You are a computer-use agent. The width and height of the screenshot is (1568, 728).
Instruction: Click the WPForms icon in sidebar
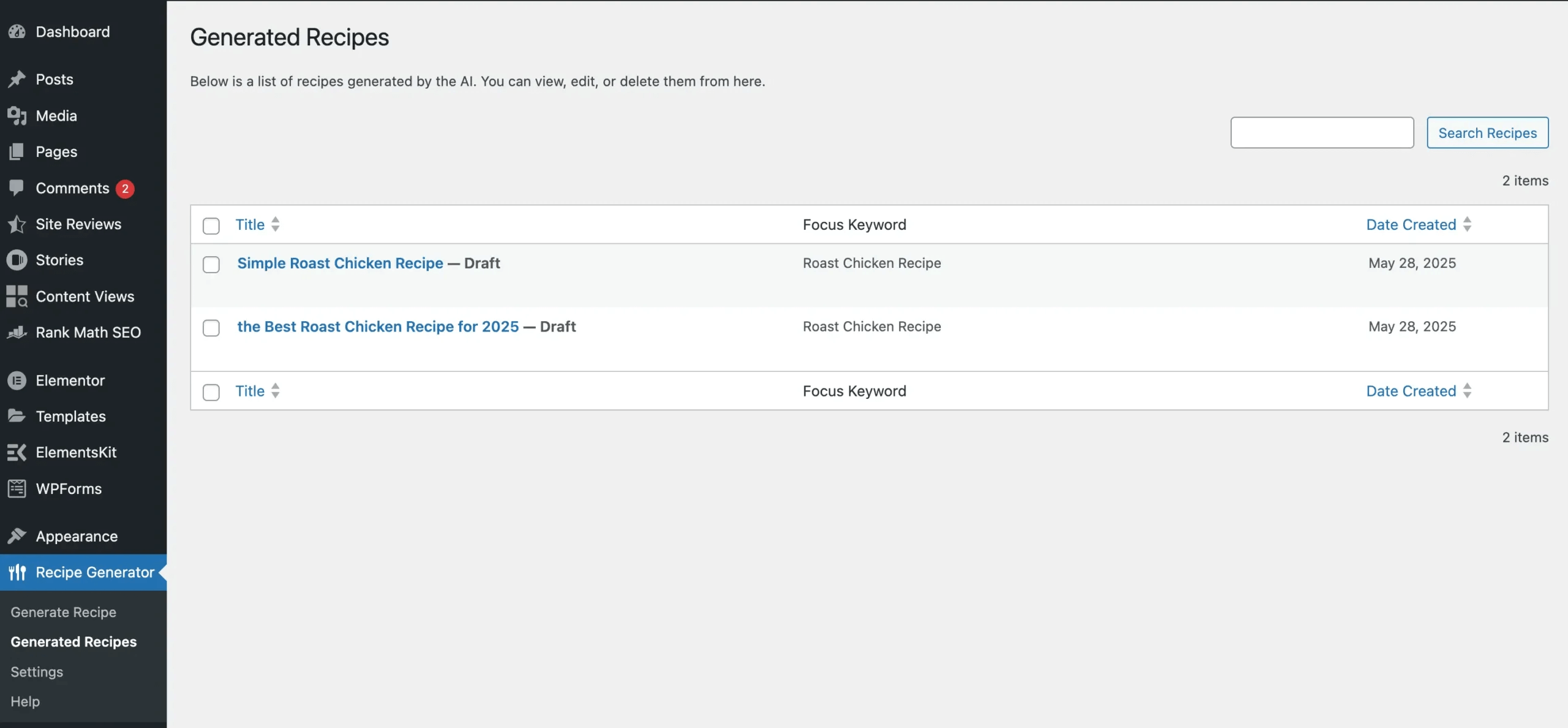17,489
